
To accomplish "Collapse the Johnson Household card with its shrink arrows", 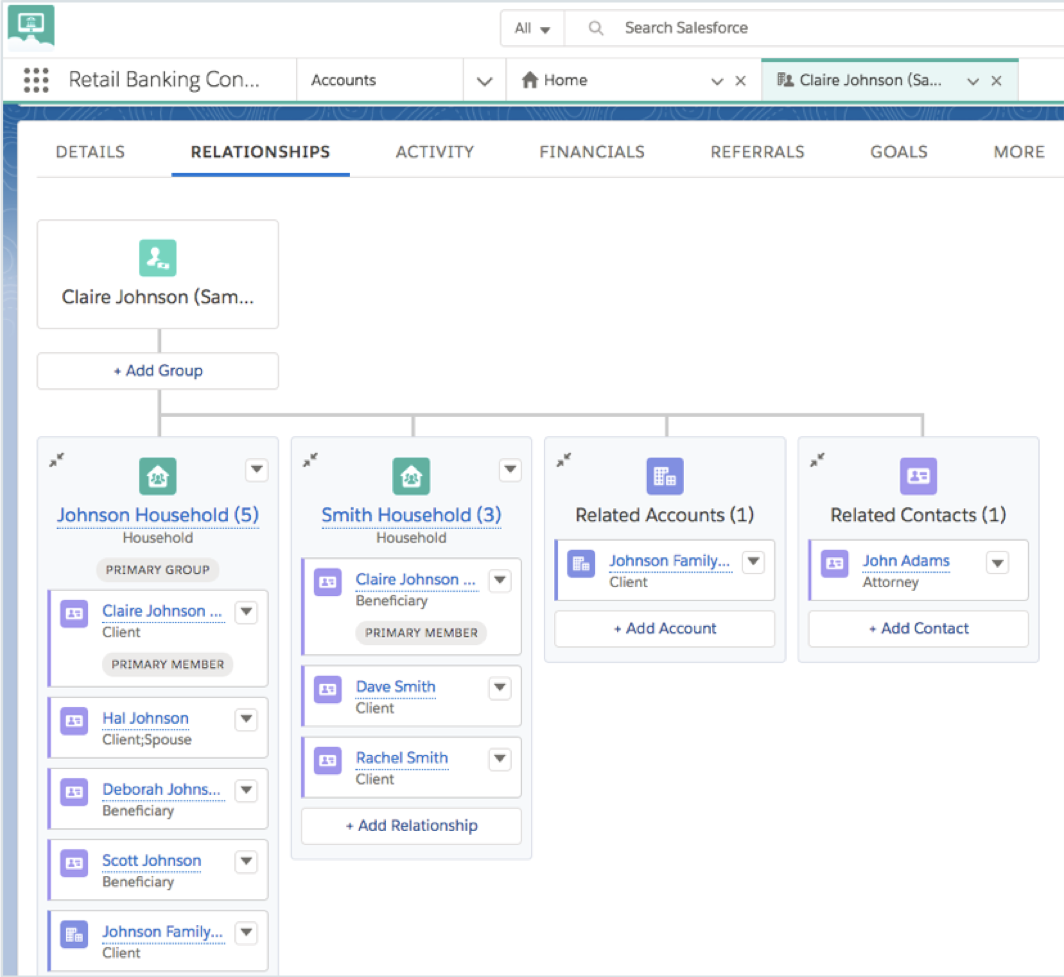I will 57,460.
